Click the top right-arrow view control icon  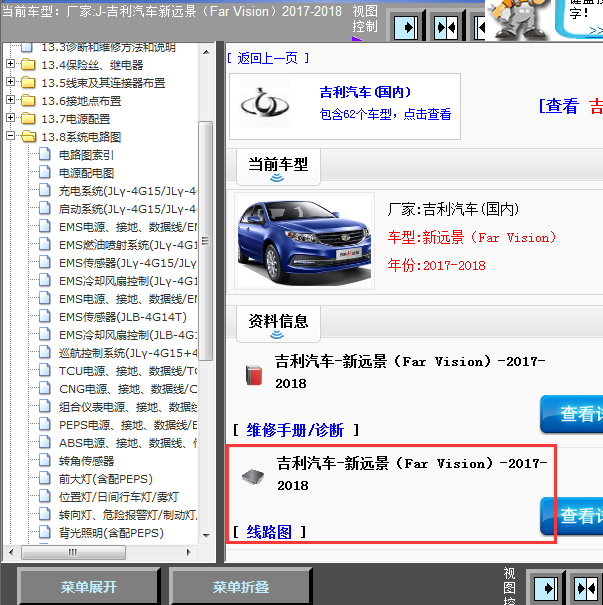[406, 27]
